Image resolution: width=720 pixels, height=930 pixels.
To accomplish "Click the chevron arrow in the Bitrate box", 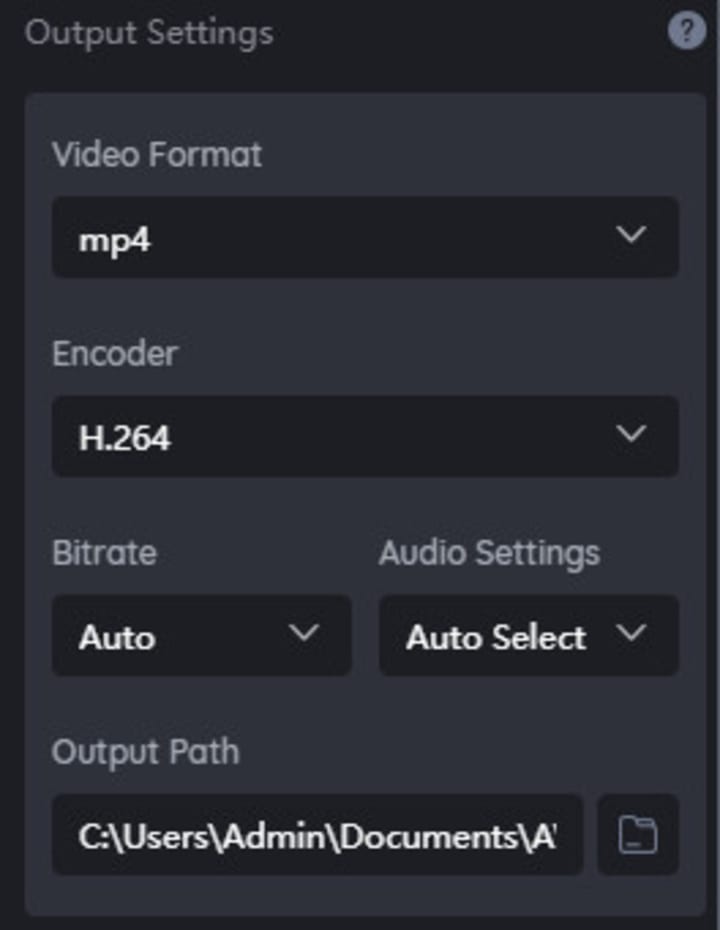I will (304, 633).
